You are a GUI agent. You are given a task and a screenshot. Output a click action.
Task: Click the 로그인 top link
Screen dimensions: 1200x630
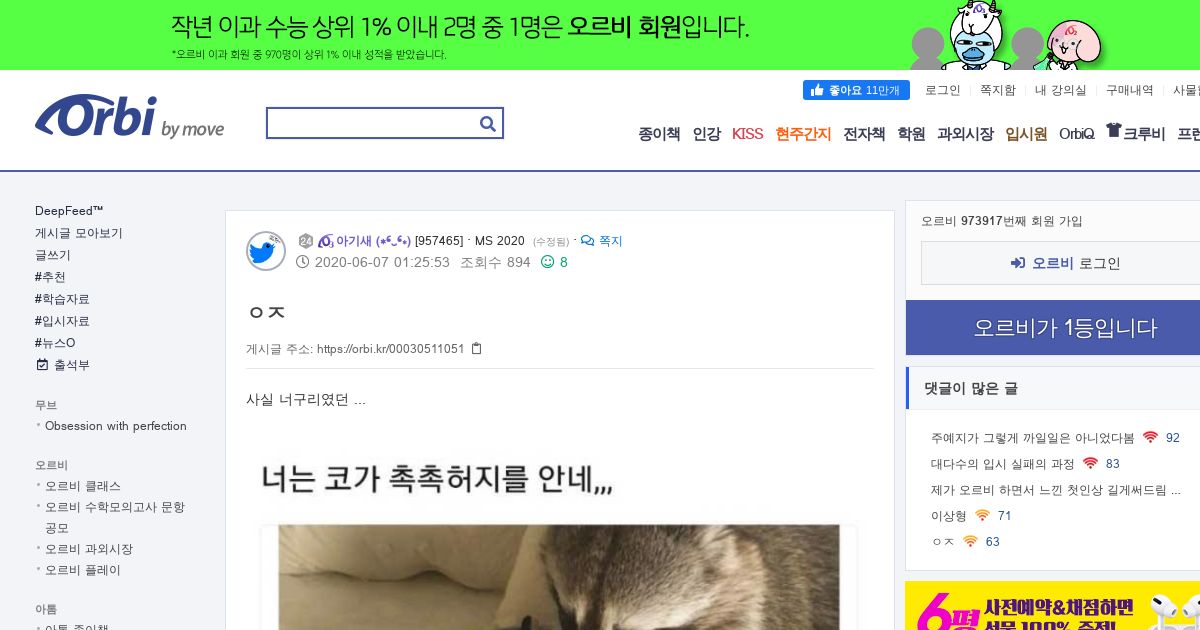point(942,90)
